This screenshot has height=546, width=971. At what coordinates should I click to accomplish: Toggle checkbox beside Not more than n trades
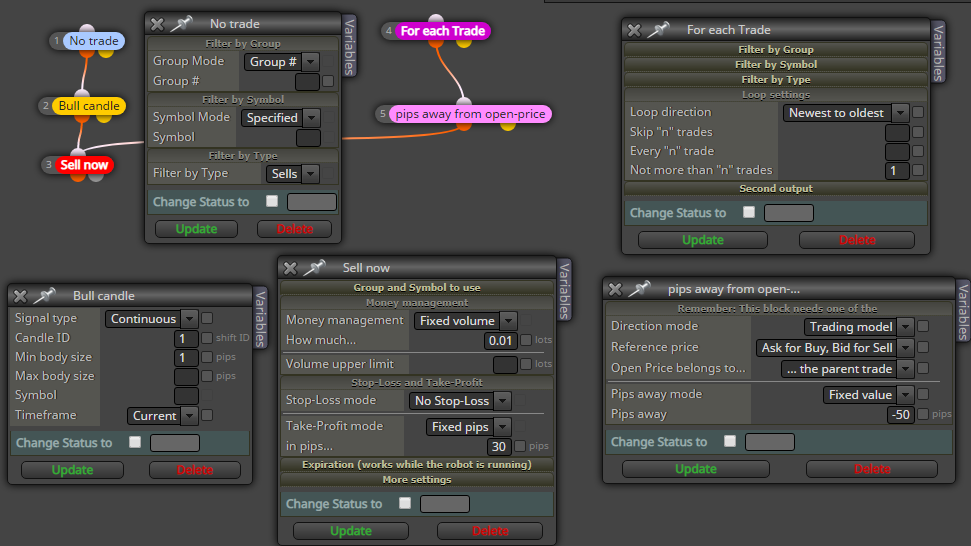[x=918, y=170]
